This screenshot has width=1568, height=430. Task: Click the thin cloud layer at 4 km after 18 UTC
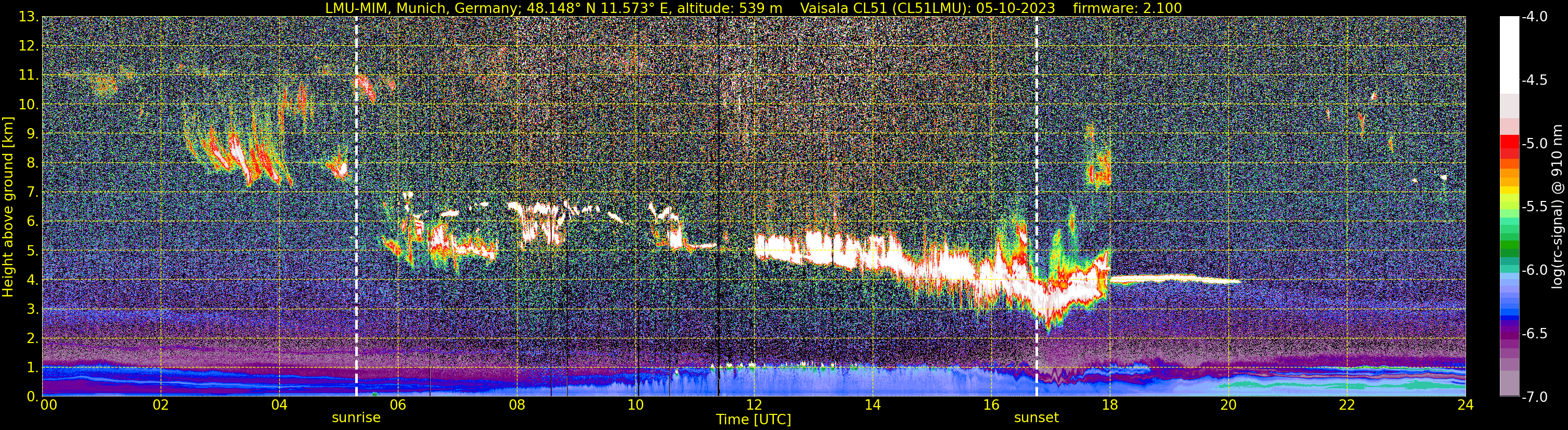pos(1175,280)
